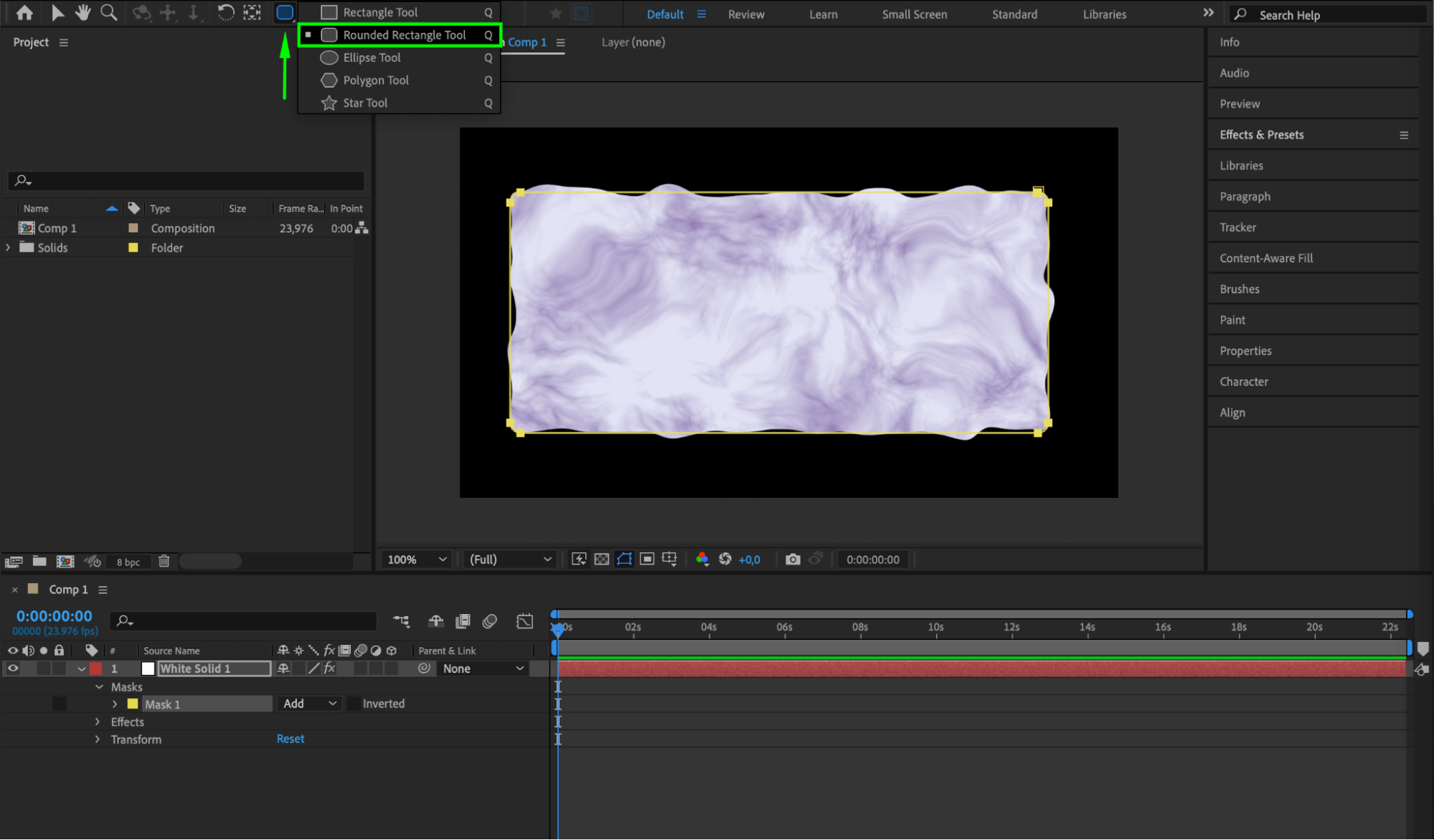Open the Character panel

click(x=1243, y=382)
